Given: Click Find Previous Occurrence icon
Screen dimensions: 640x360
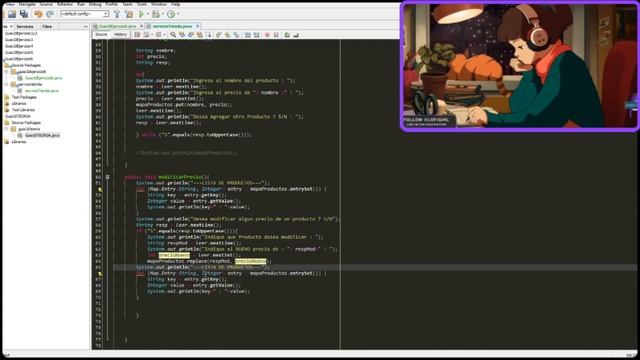Looking at the screenshot, I should [x=182, y=35].
